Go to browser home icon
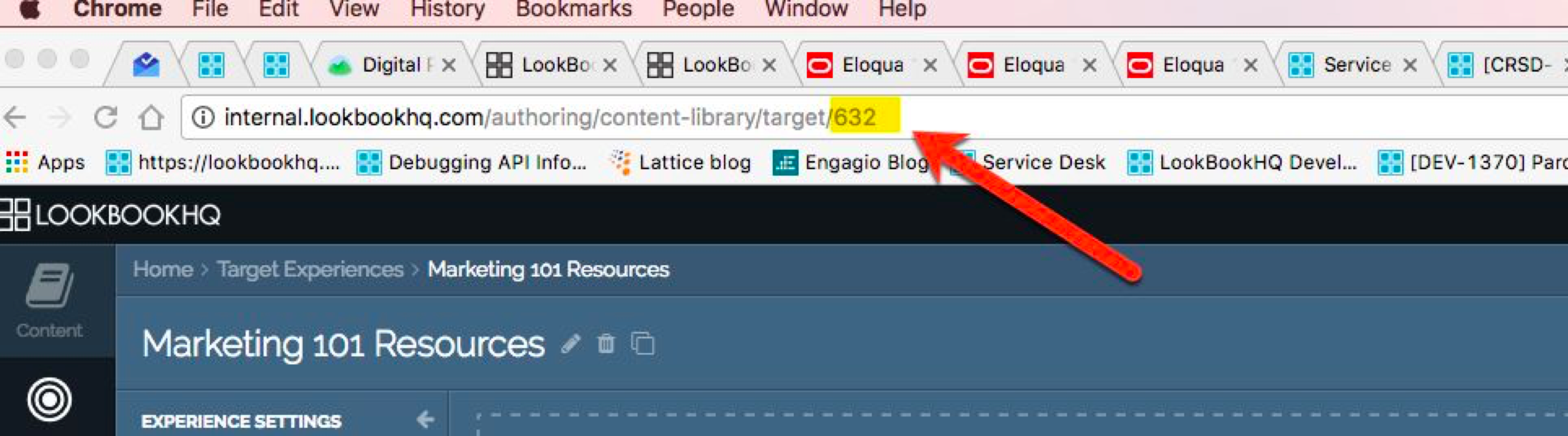1568x436 pixels. tap(151, 117)
